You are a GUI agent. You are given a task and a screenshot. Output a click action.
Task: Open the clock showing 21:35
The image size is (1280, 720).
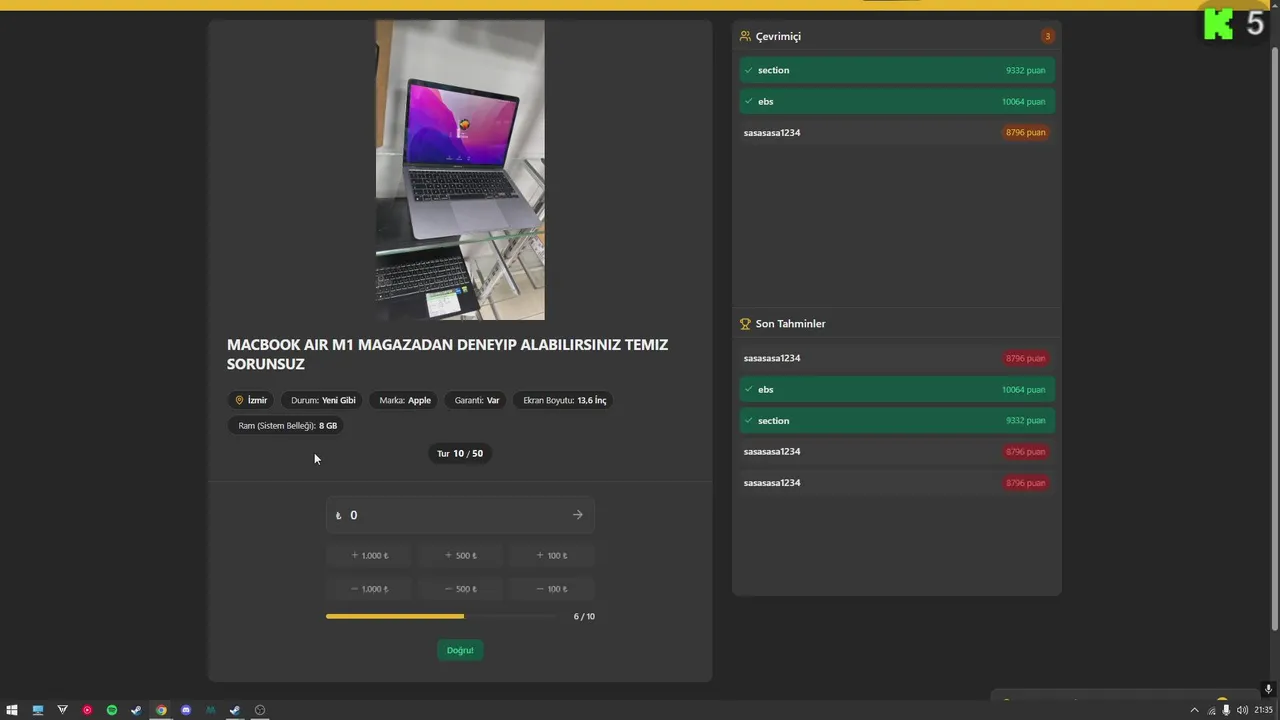(x=1264, y=710)
